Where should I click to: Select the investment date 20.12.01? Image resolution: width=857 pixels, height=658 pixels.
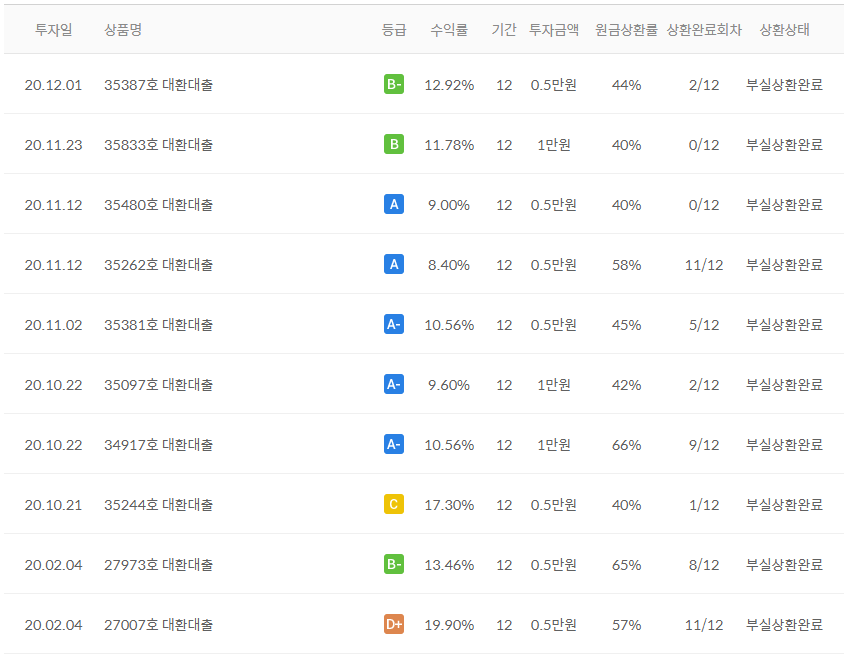coord(53,85)
